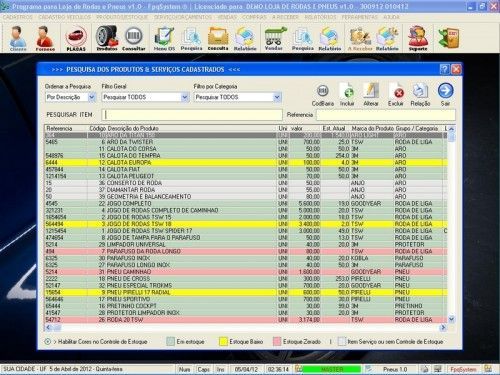Open the AJUDA menu
Image resolution: width=500 pixels, height=375 pixels.
tap(391, 17)
